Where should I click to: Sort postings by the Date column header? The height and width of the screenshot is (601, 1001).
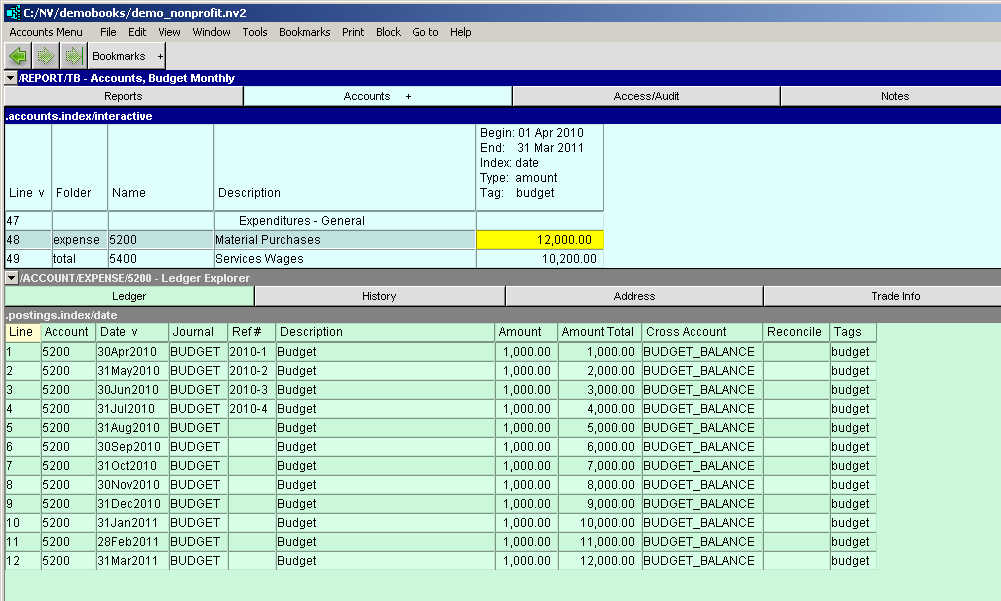tap(118, 332)
